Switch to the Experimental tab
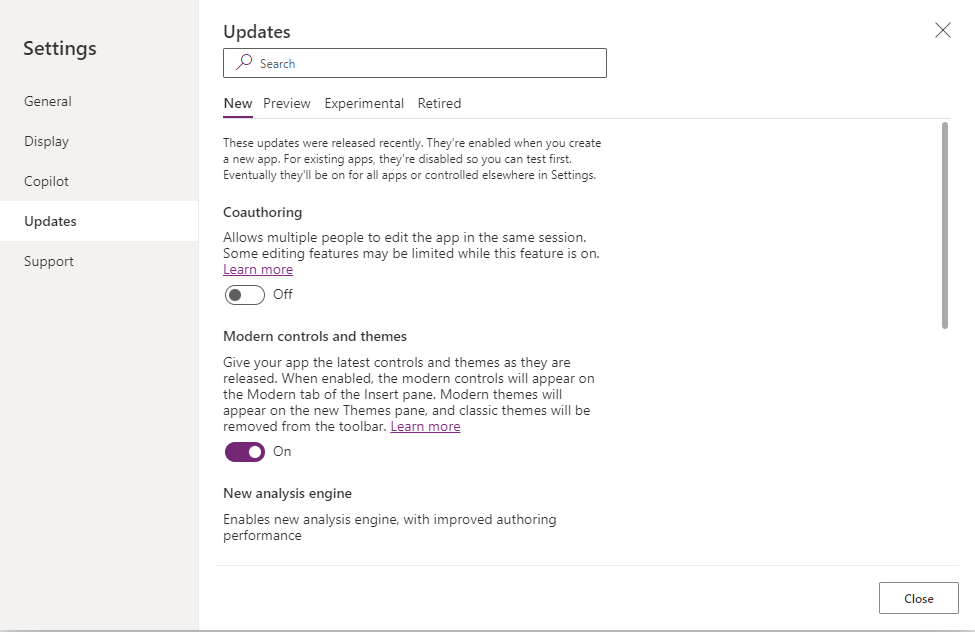 coord(364,103)
